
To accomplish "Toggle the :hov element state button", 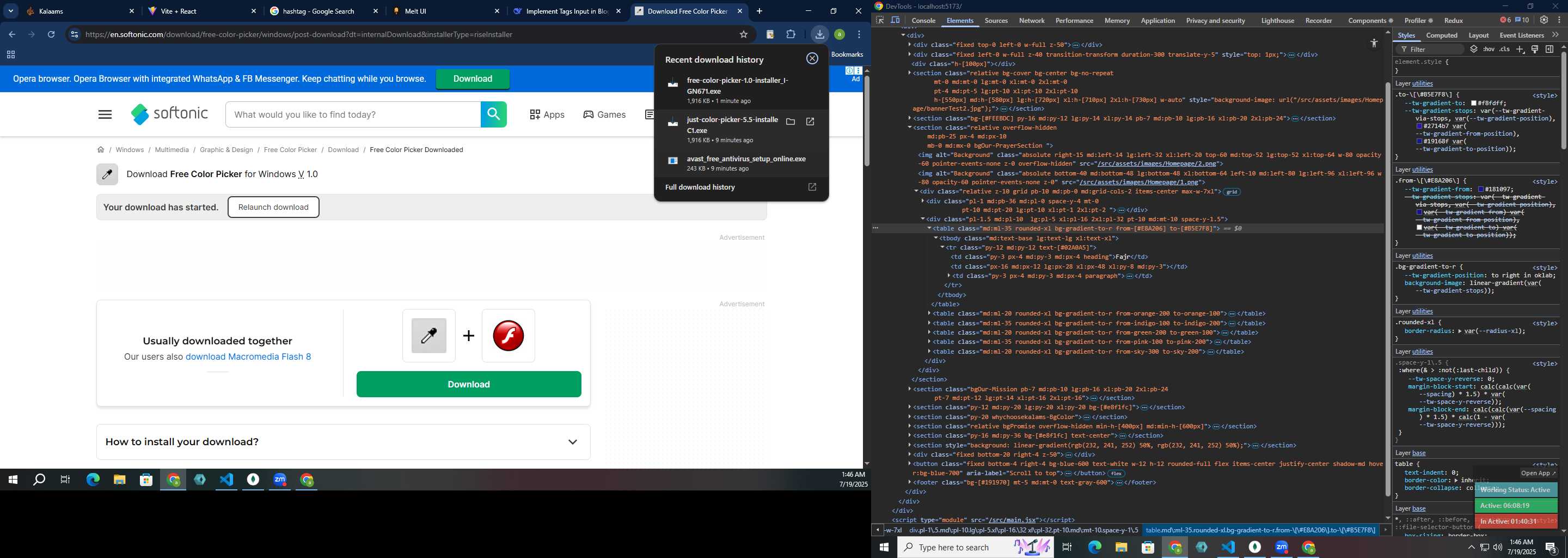I will pos(1489,50).
